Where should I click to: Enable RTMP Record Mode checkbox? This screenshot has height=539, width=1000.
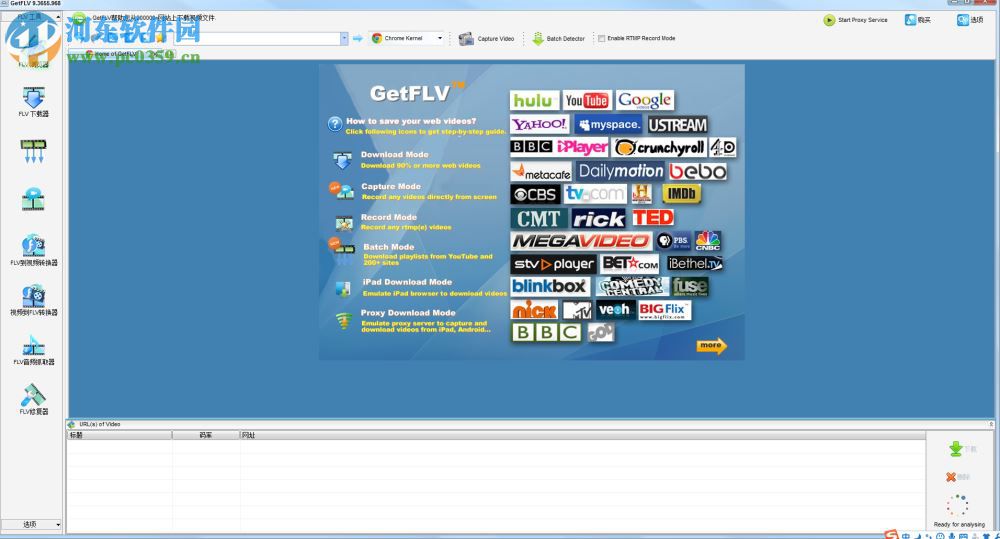click(601, 38)
